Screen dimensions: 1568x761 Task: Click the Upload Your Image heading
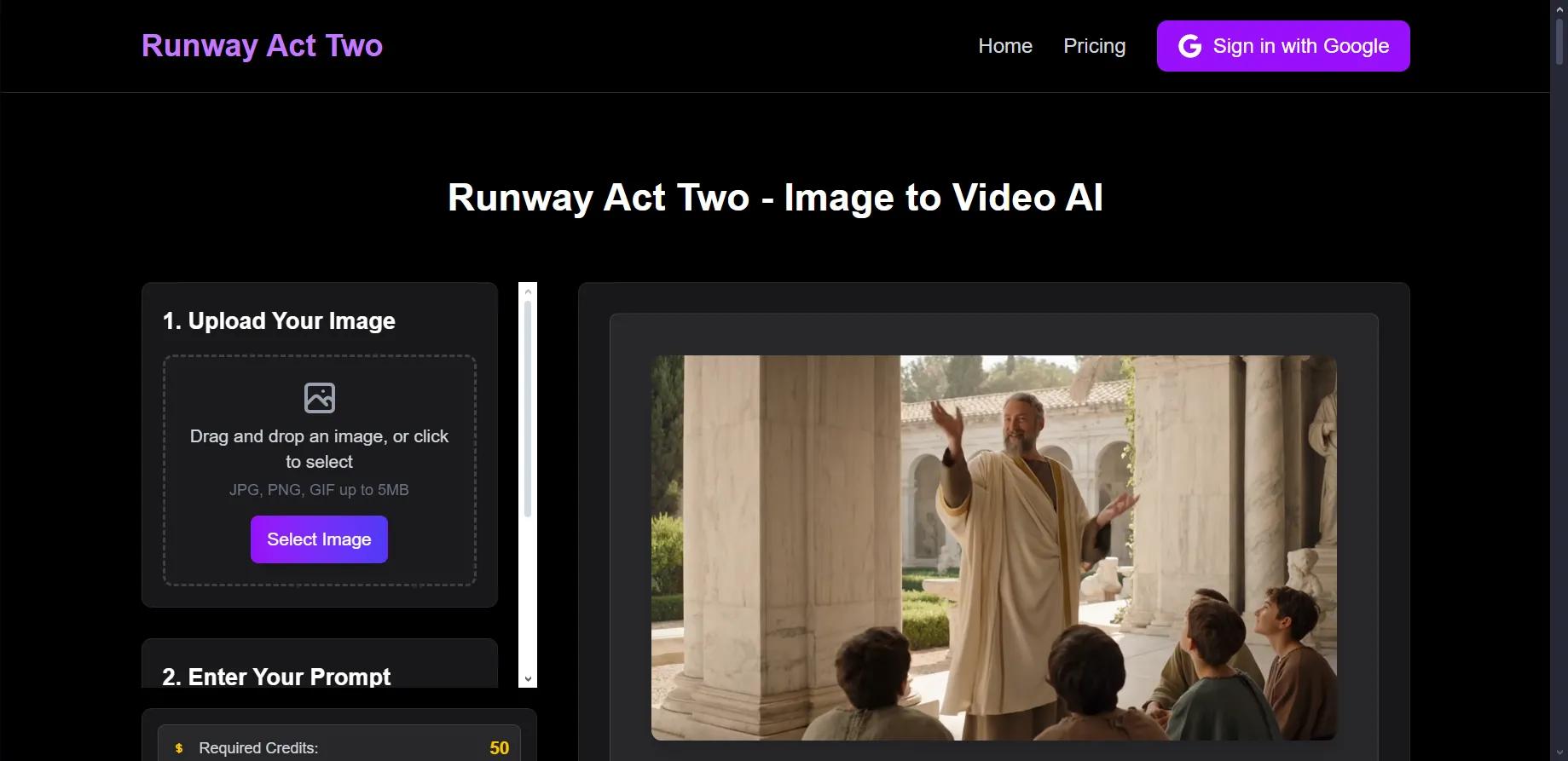tap(279, 321)
